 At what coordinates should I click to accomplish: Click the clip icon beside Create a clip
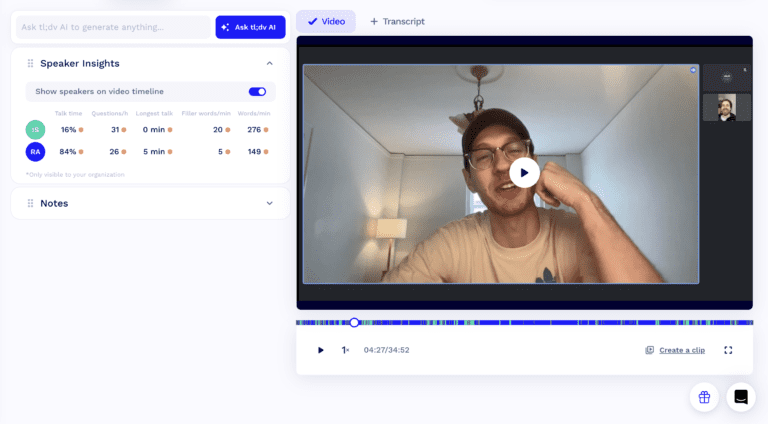point(649,350)
